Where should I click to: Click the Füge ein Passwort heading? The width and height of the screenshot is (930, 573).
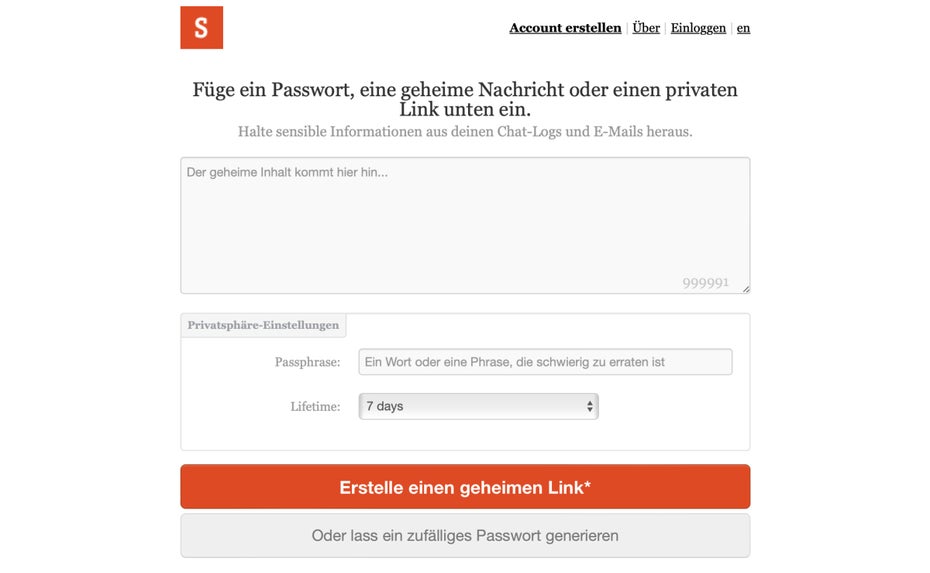(465, 99)
